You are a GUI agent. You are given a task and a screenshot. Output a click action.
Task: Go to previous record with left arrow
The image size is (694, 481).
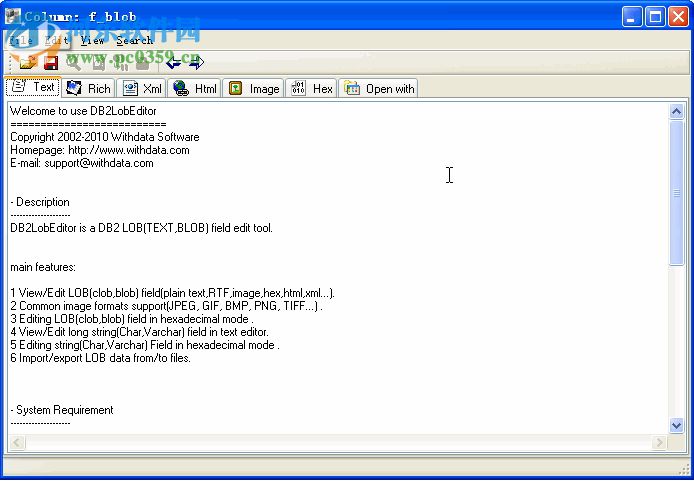174,63
